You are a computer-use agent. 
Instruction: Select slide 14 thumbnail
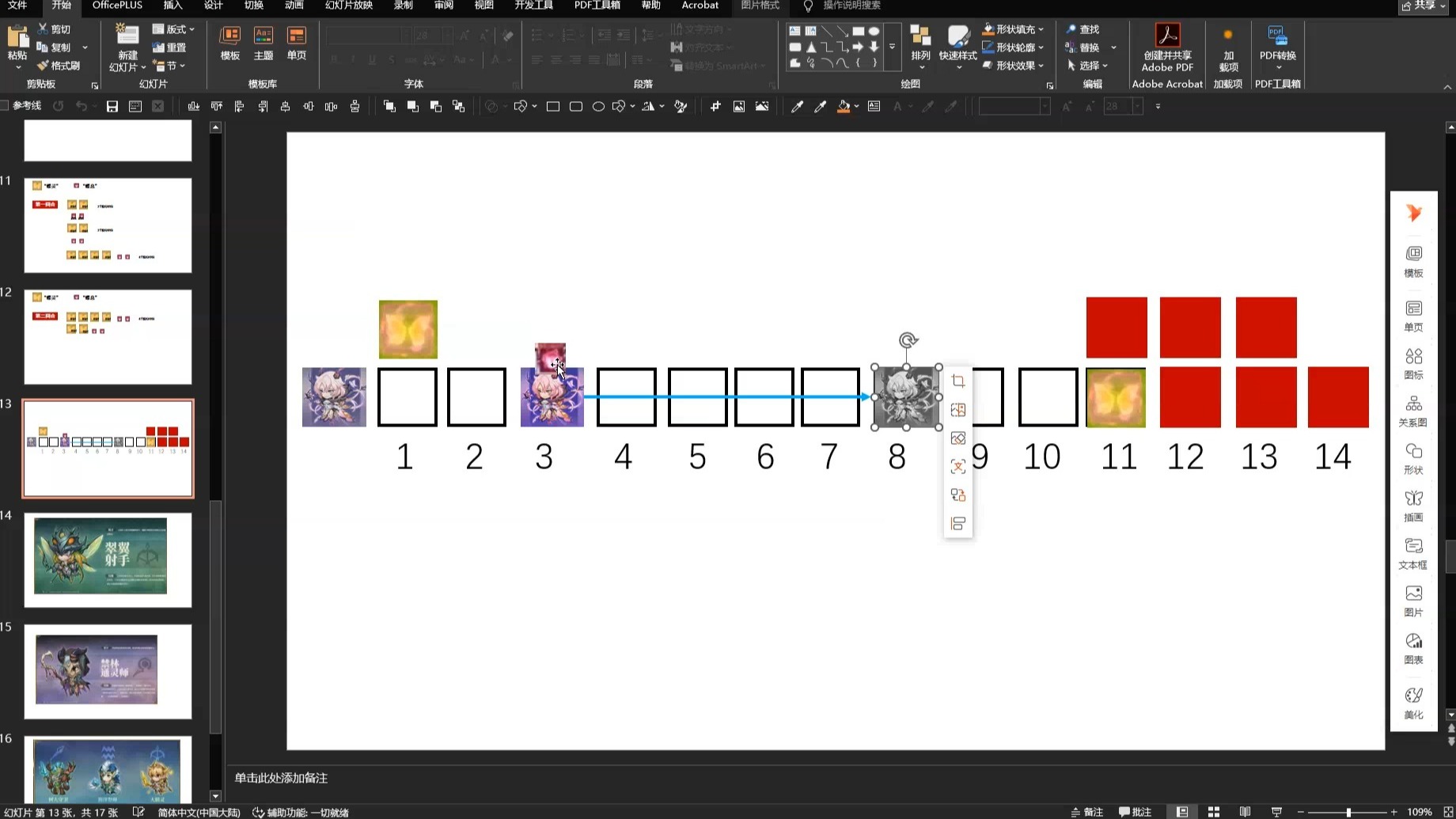coord(108,559)
